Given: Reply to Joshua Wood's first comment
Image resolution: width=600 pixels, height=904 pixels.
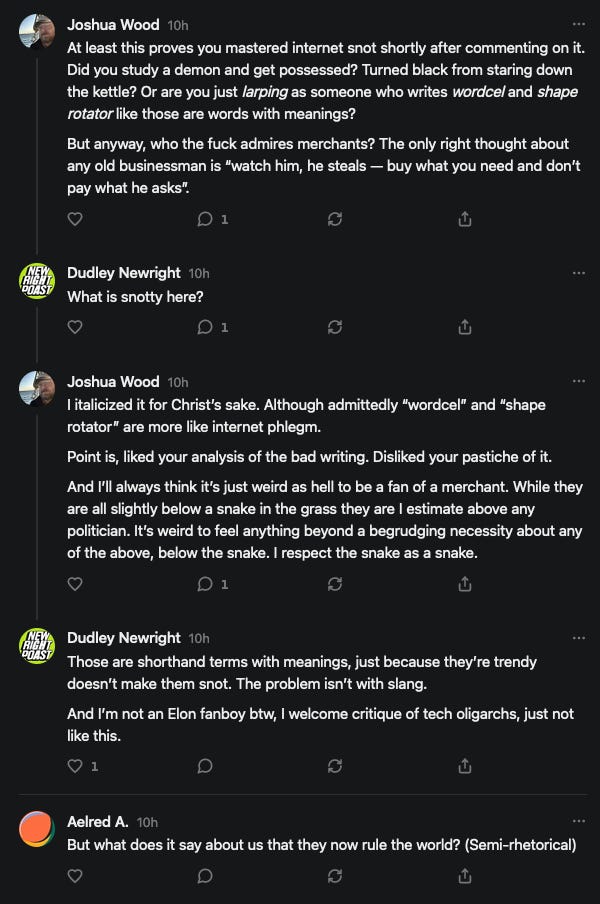Looking at the screenshot, I should click(205, 219).
